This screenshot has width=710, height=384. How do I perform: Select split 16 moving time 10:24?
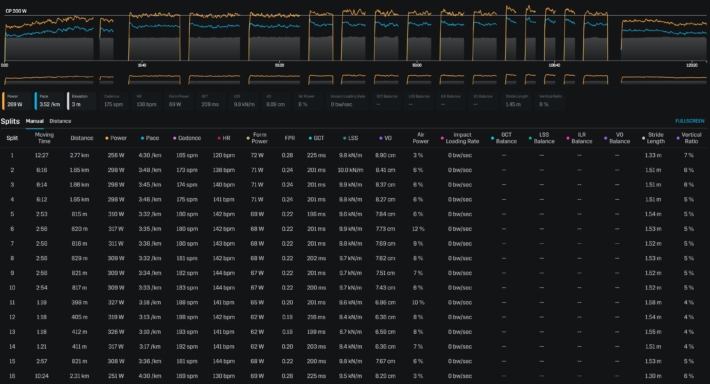42,376
